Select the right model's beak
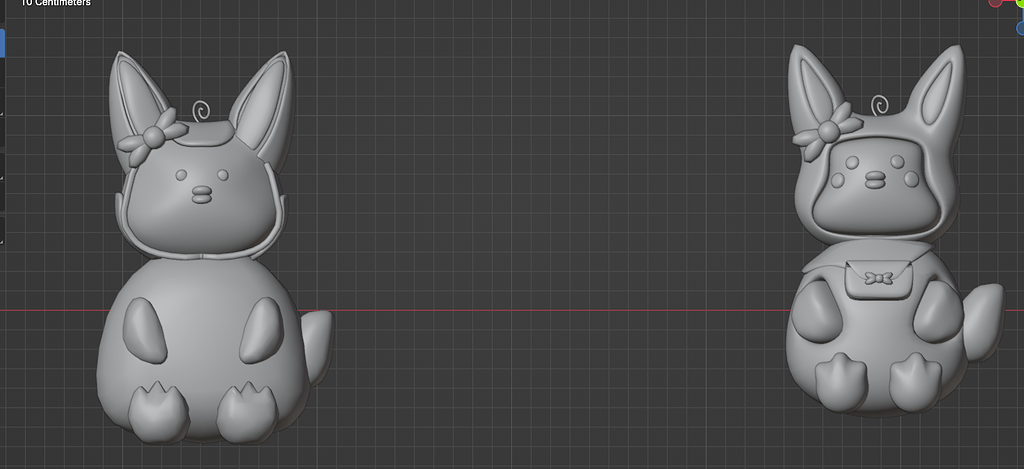This screenshot has height=469, width=1024. click(x=875, y=180)
